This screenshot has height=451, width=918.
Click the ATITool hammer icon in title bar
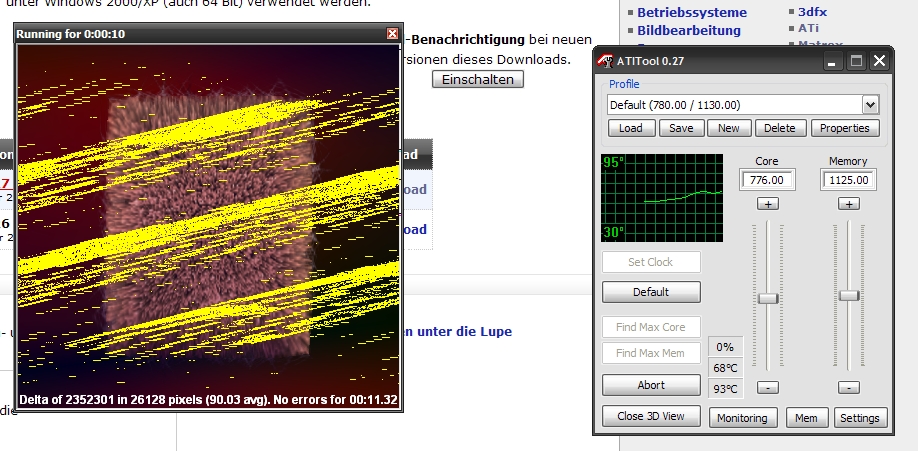point(605,61)
